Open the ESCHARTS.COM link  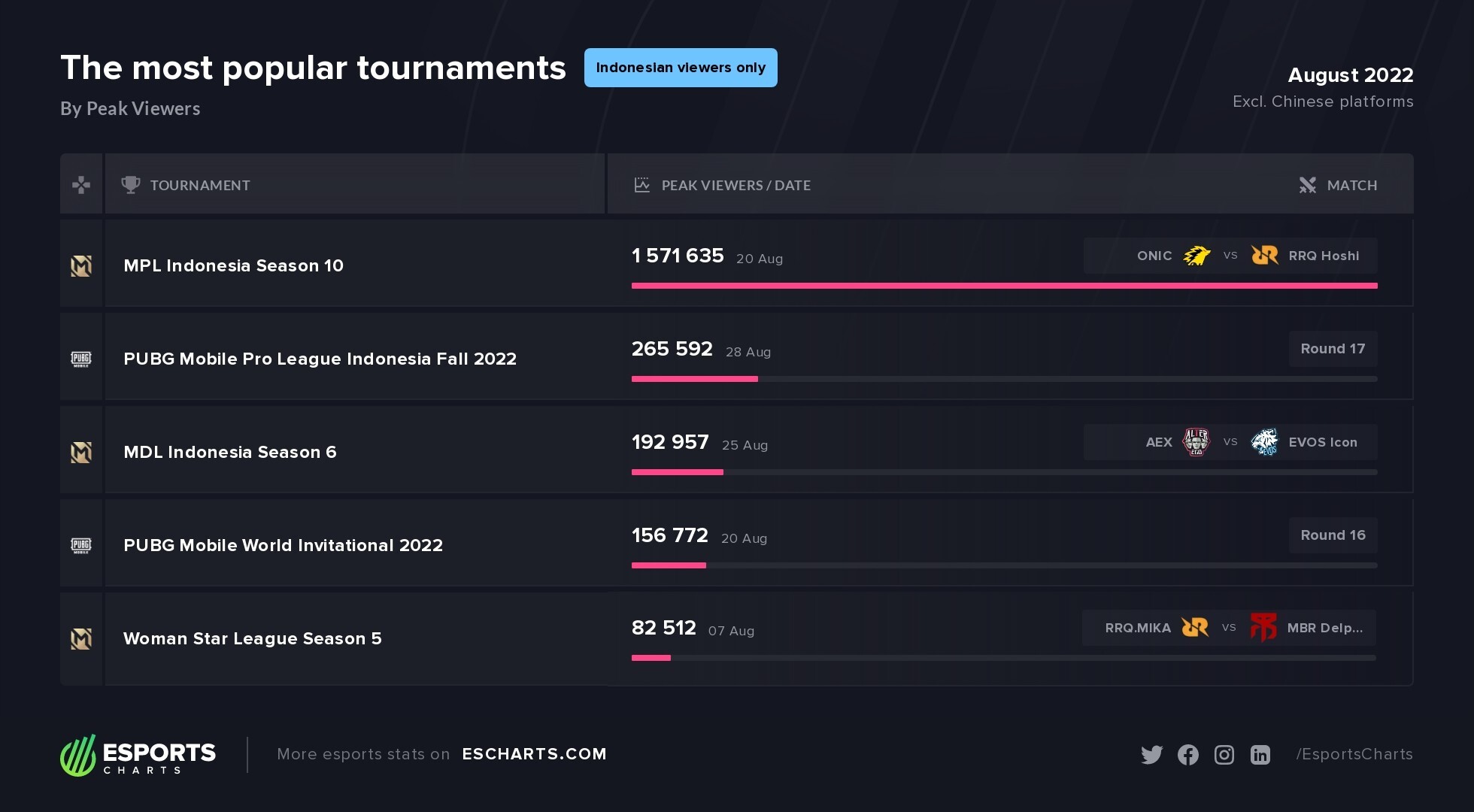(x=534, y=754)
